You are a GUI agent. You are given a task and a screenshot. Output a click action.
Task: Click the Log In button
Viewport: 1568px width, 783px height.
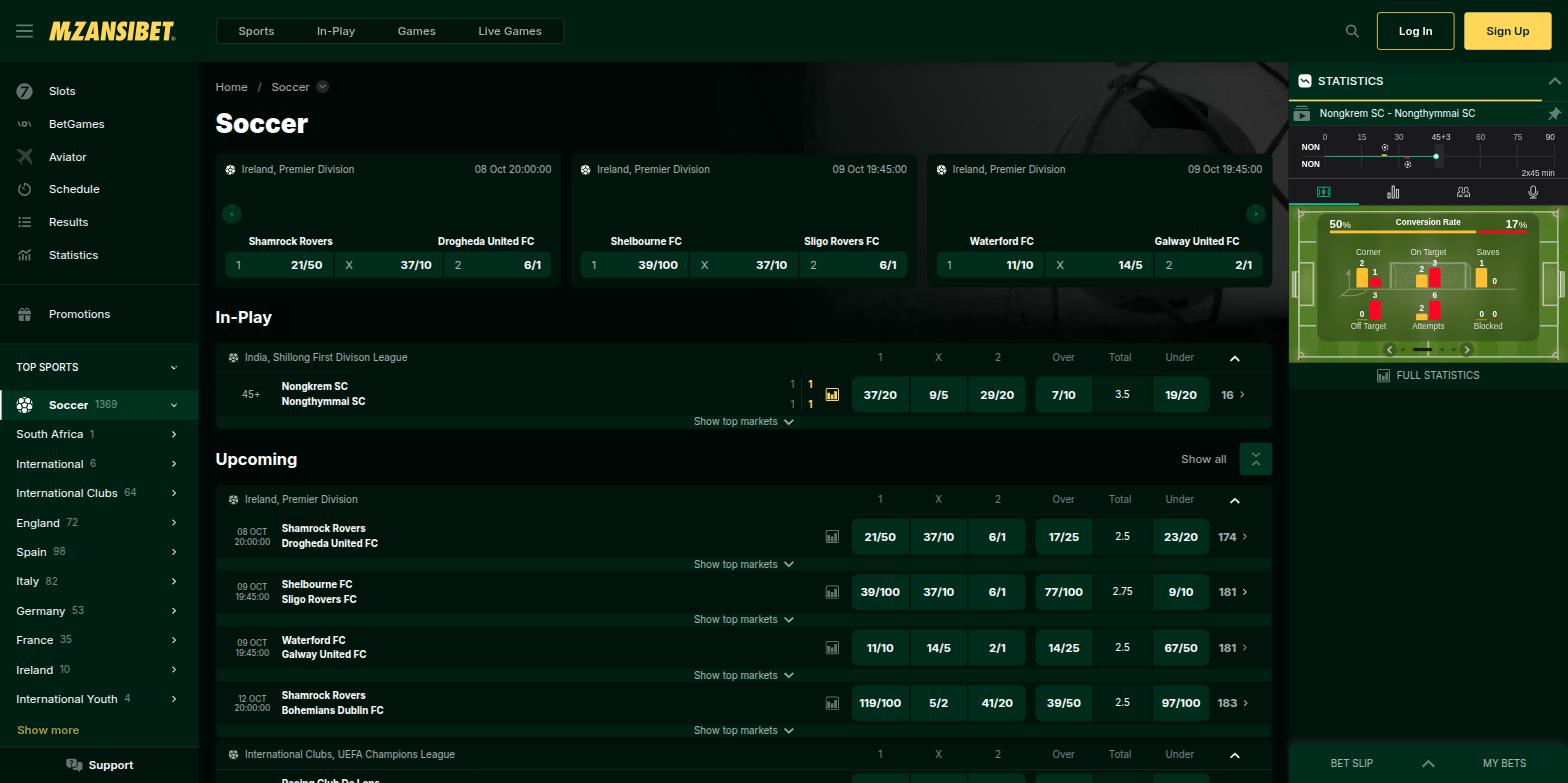1415,31
